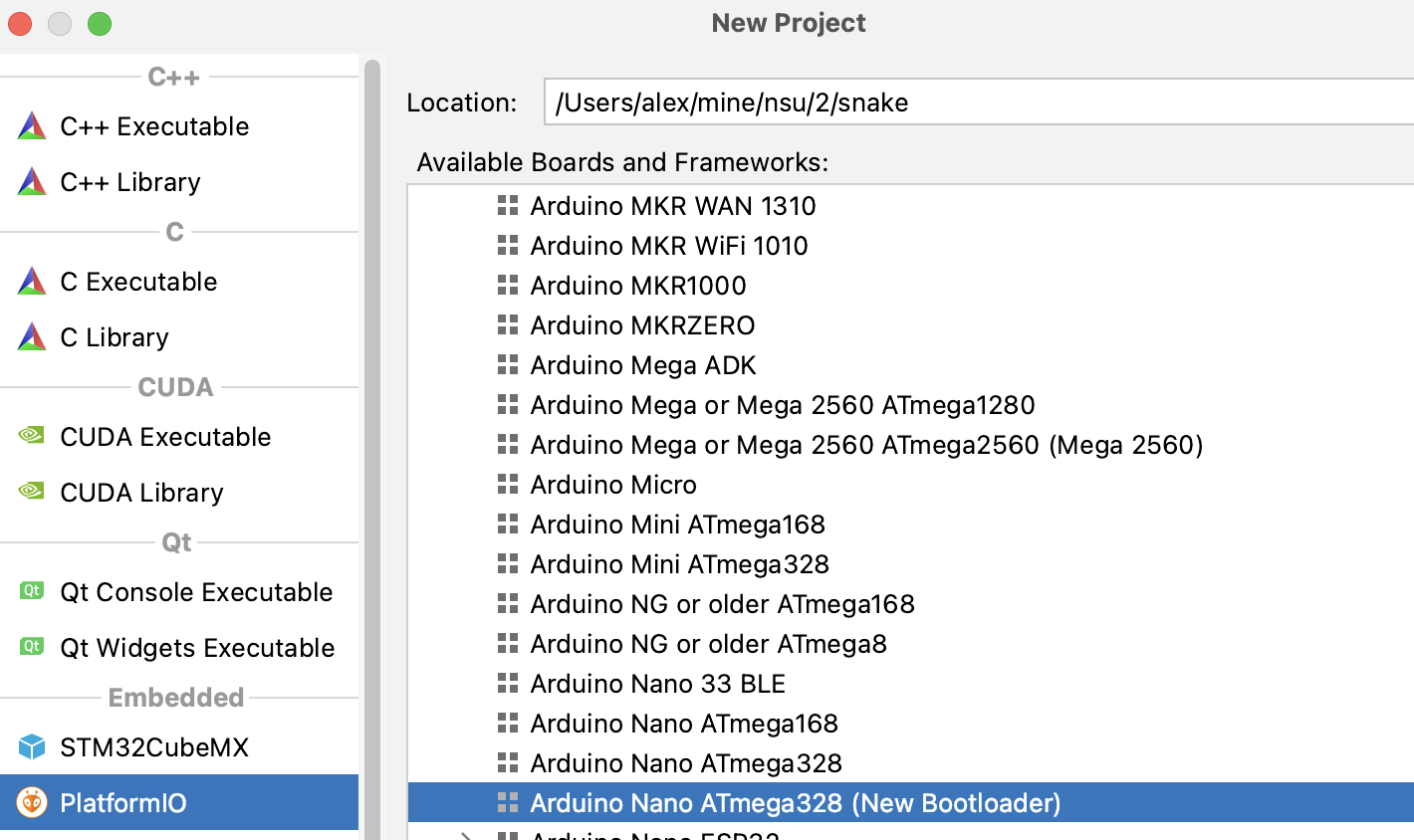The height and width of the screenshot is (840, 1414).
Task: Click the CUDA Library NVIDIA icon
Action: point(32,492)
